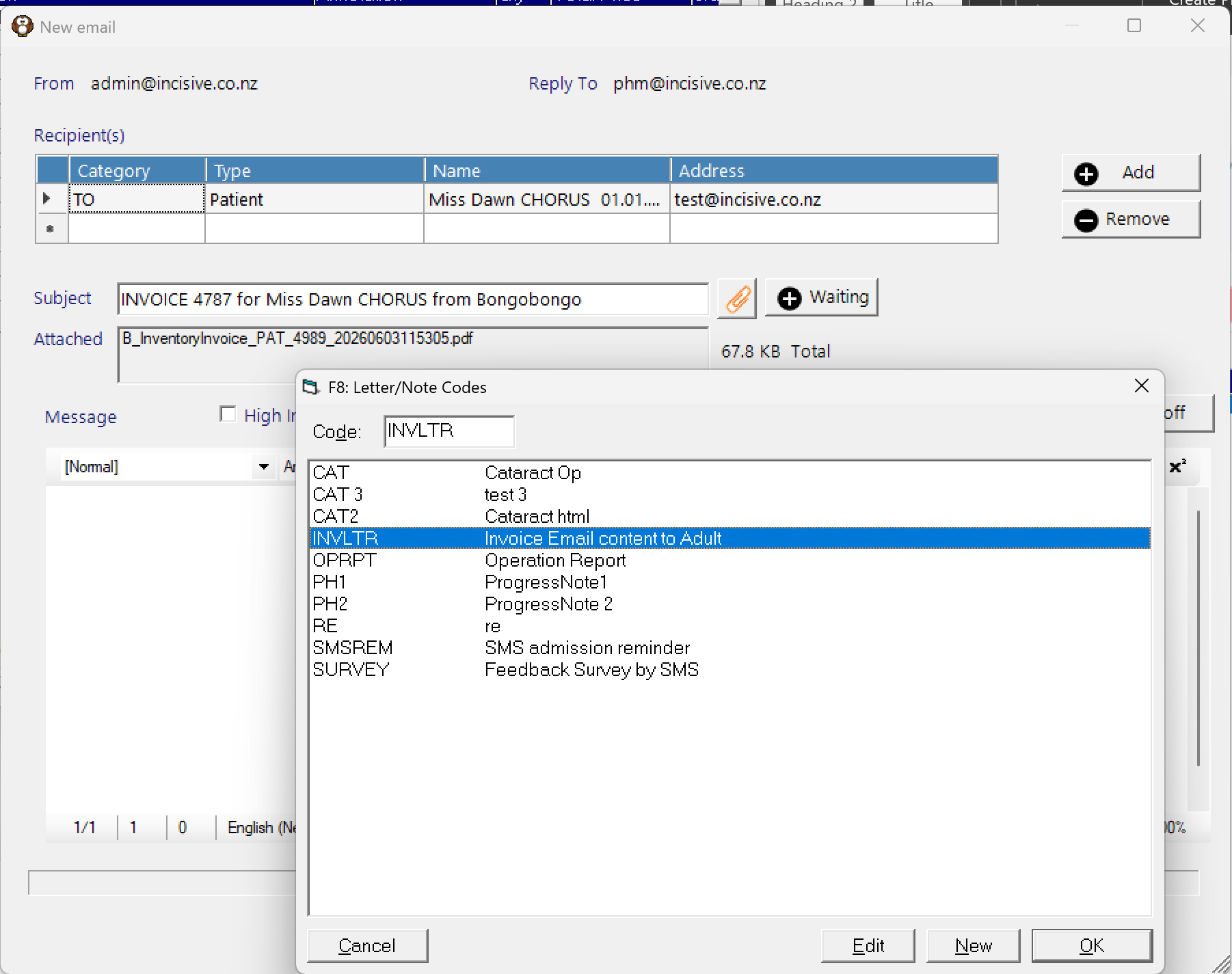
Task: Select the SMSREM SMS admission reminder row
Action: 729,648
